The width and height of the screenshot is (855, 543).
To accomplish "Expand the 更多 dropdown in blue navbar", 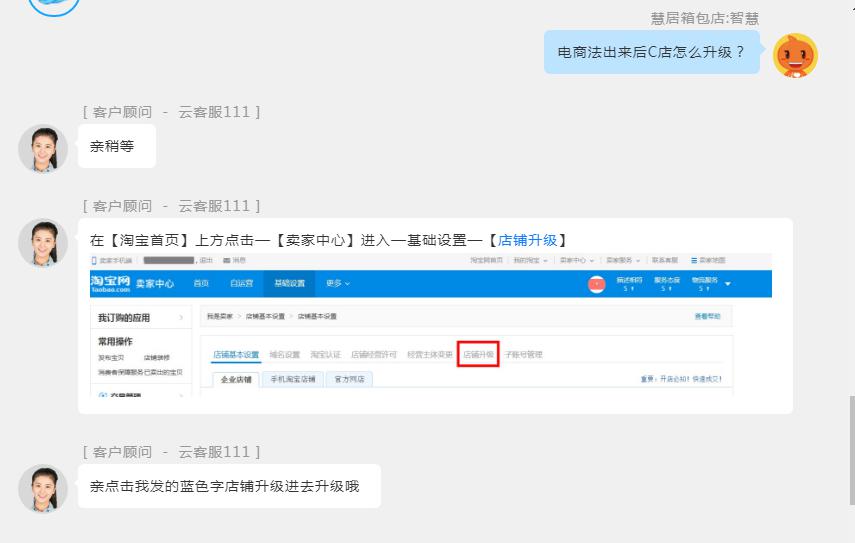I will [x=338, y=284].
